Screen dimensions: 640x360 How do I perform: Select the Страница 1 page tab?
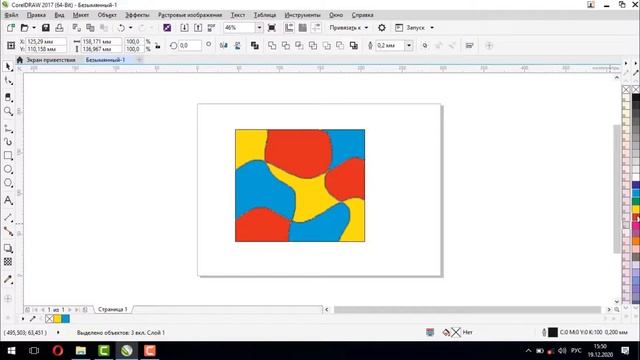[x=113, y=309]
